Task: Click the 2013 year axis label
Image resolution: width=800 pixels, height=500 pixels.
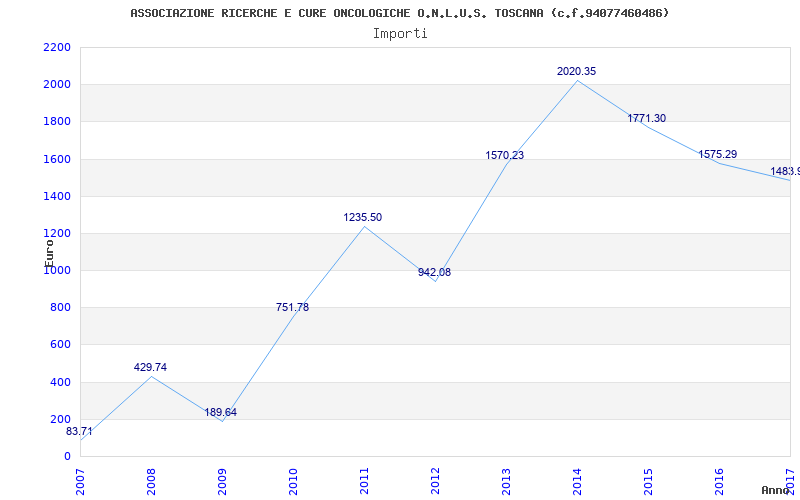Action: coord(506,482)
